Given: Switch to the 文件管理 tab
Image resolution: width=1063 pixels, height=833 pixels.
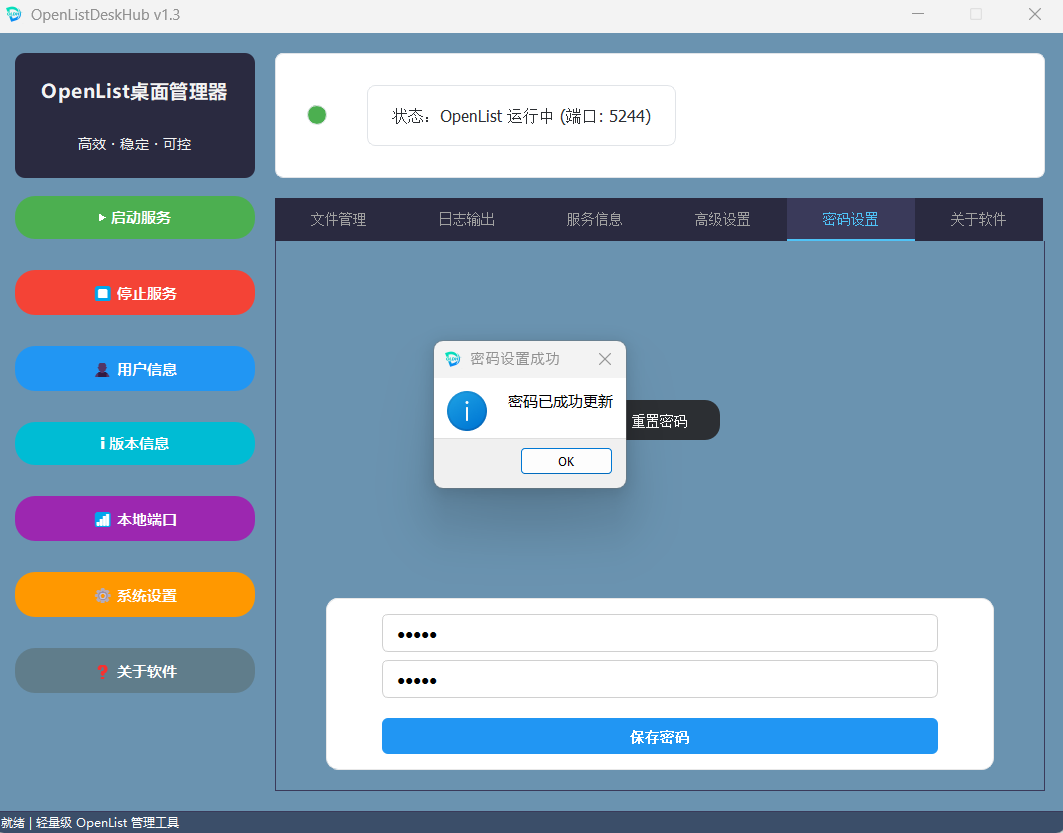Looking at the screenshot, I should (x=338, y=219).
